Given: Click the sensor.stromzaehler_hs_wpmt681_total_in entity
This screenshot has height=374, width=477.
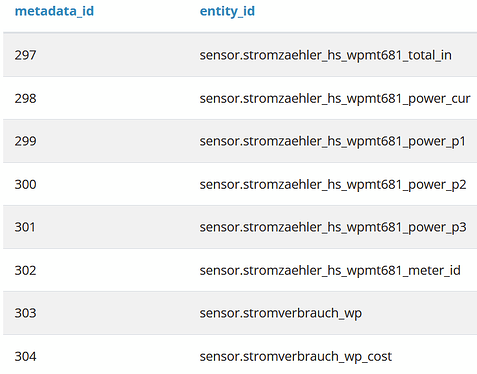Looking at the screenshot, I should tap(326, 55).
